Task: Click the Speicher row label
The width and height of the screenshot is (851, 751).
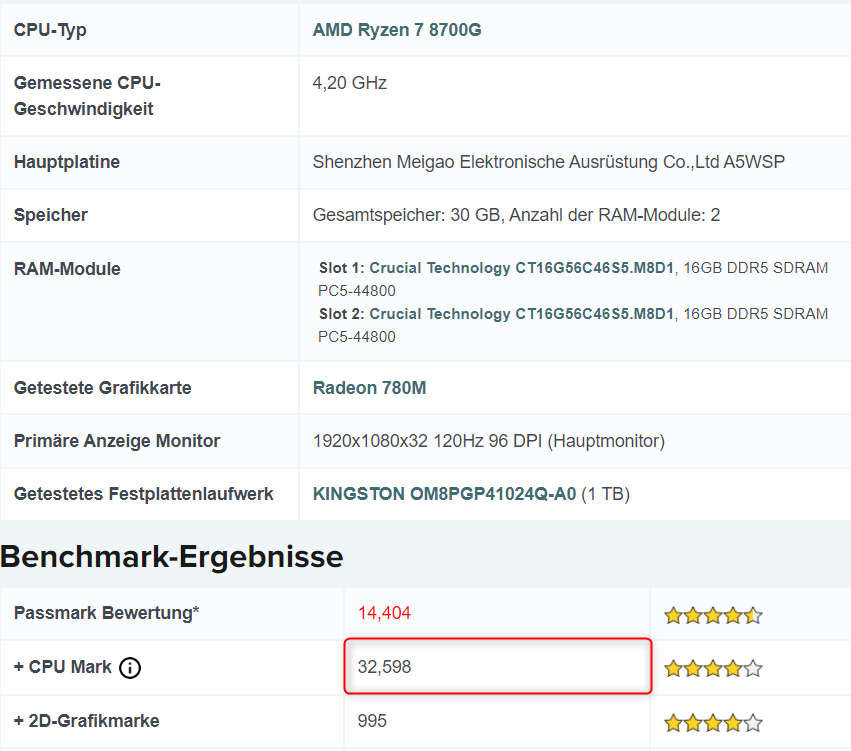Action: pyautogui.click(x=50, y=215)
